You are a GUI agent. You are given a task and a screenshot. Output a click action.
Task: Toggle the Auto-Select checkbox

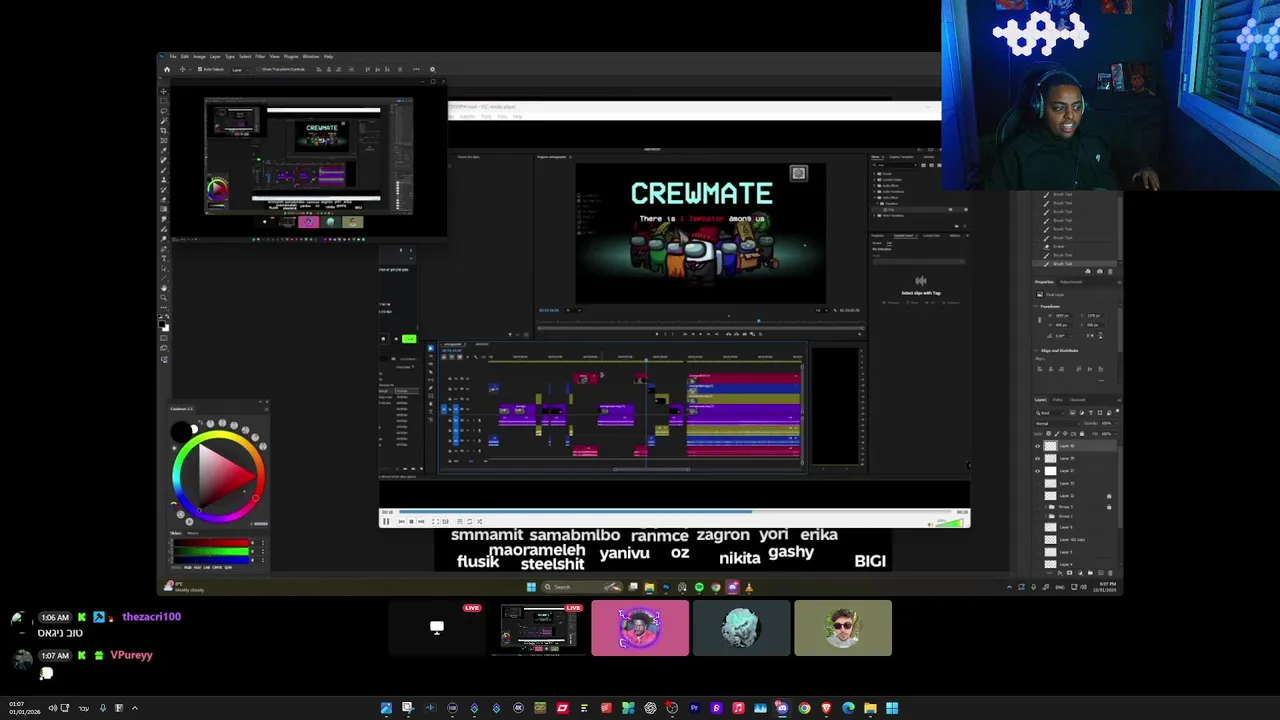pos(200,69)
